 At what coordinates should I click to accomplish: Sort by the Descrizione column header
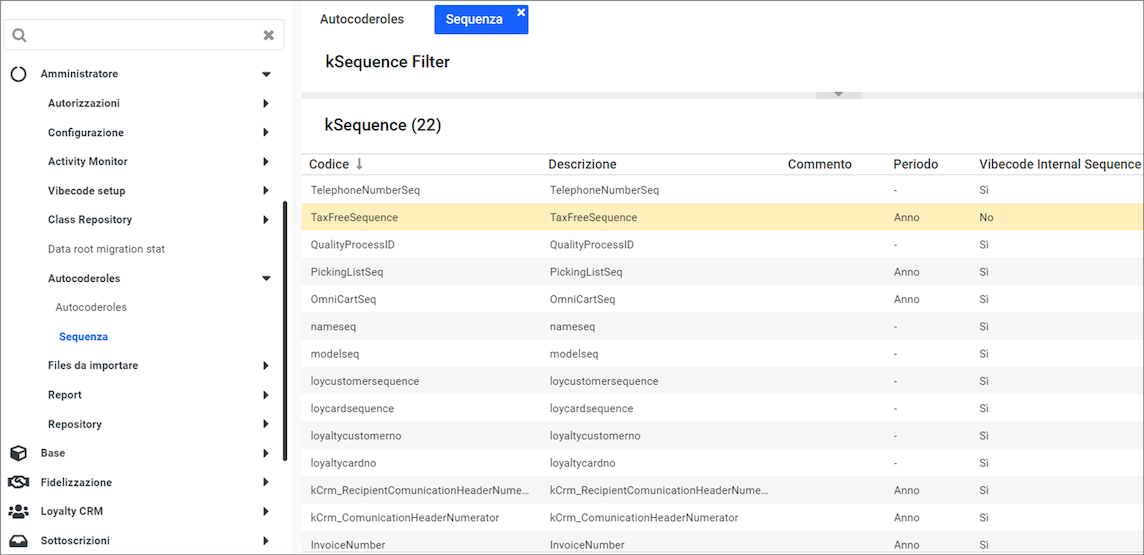pos(582,164)
